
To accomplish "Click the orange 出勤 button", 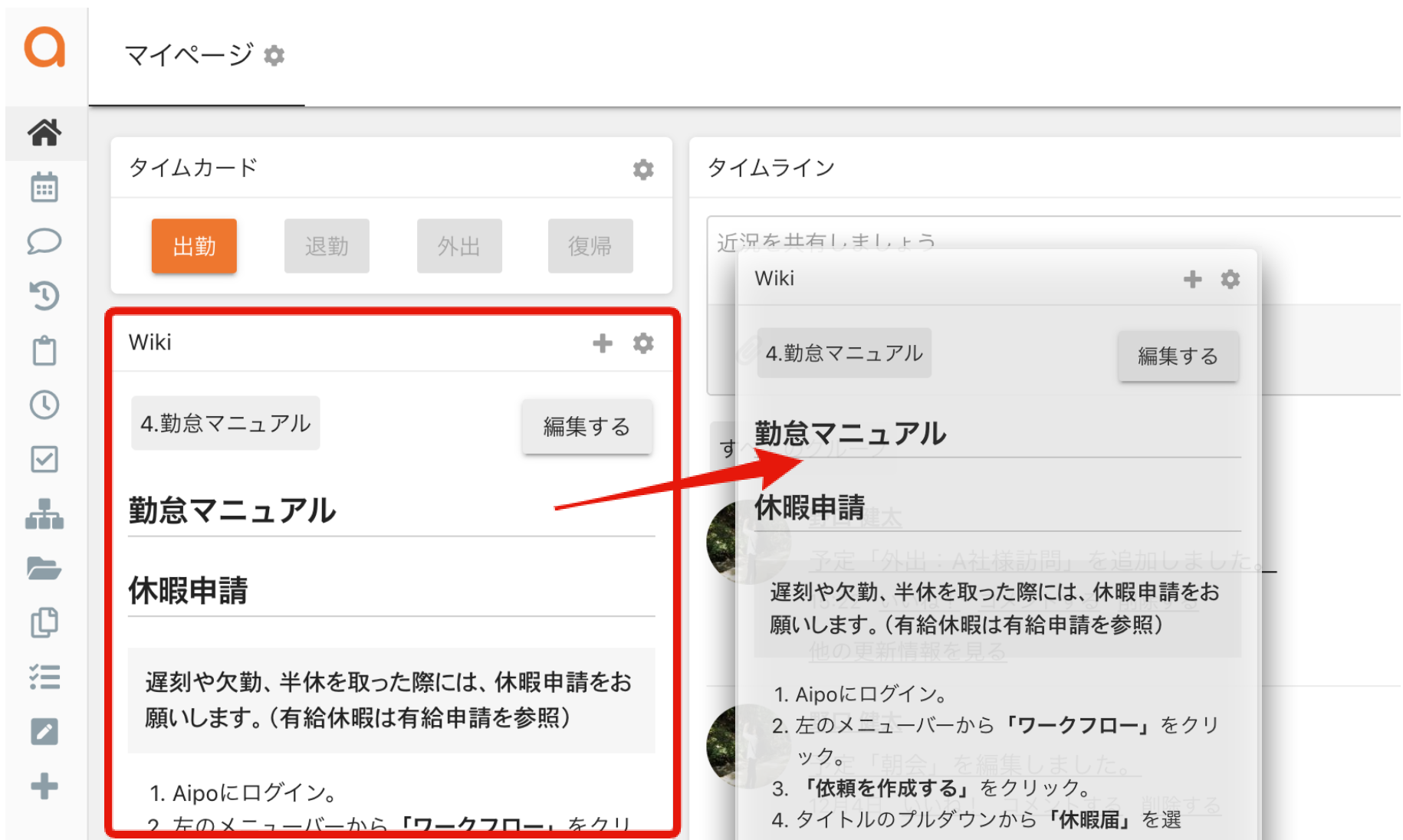I will (194, 246).
